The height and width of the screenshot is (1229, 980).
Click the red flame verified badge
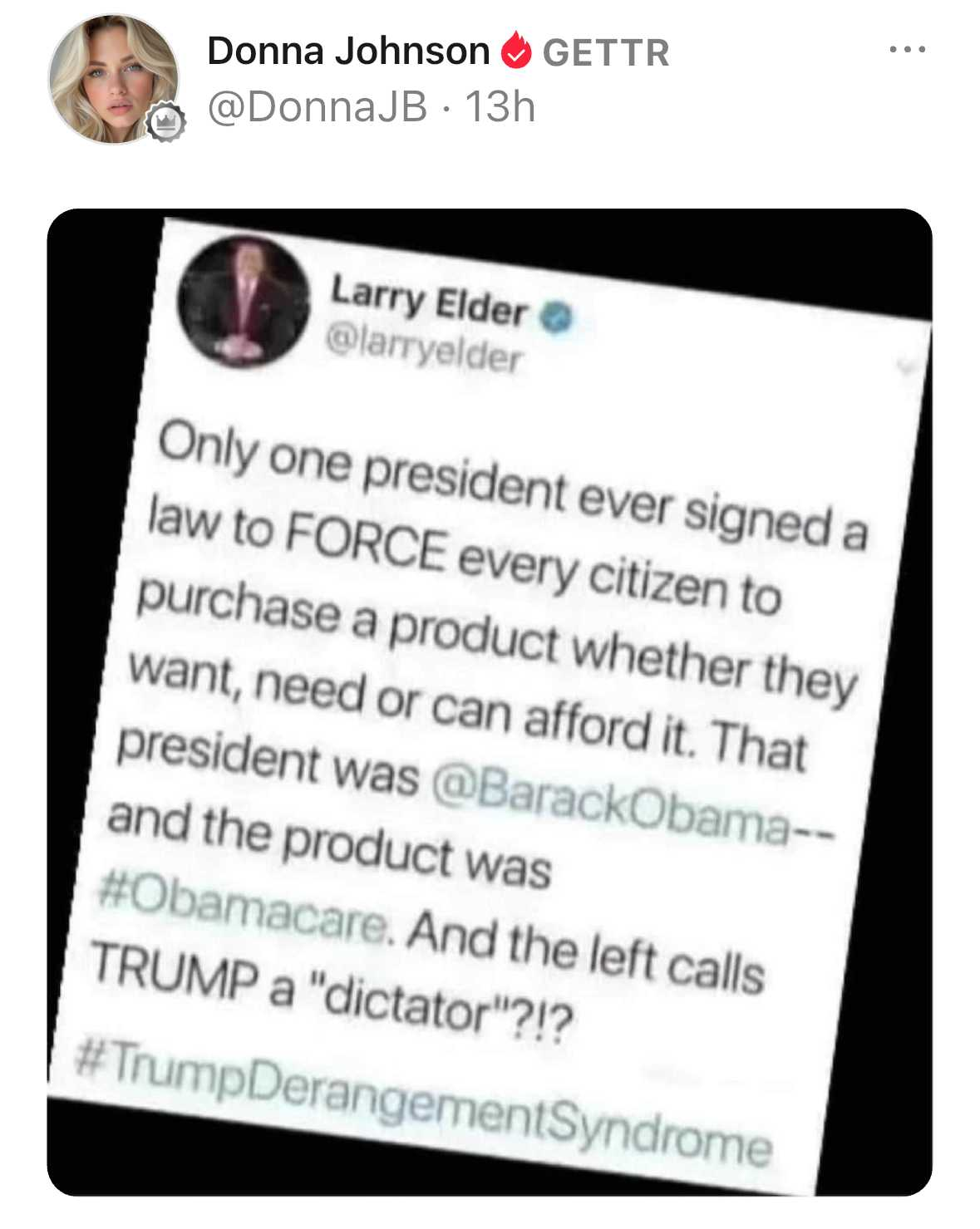tap(516, 50)
